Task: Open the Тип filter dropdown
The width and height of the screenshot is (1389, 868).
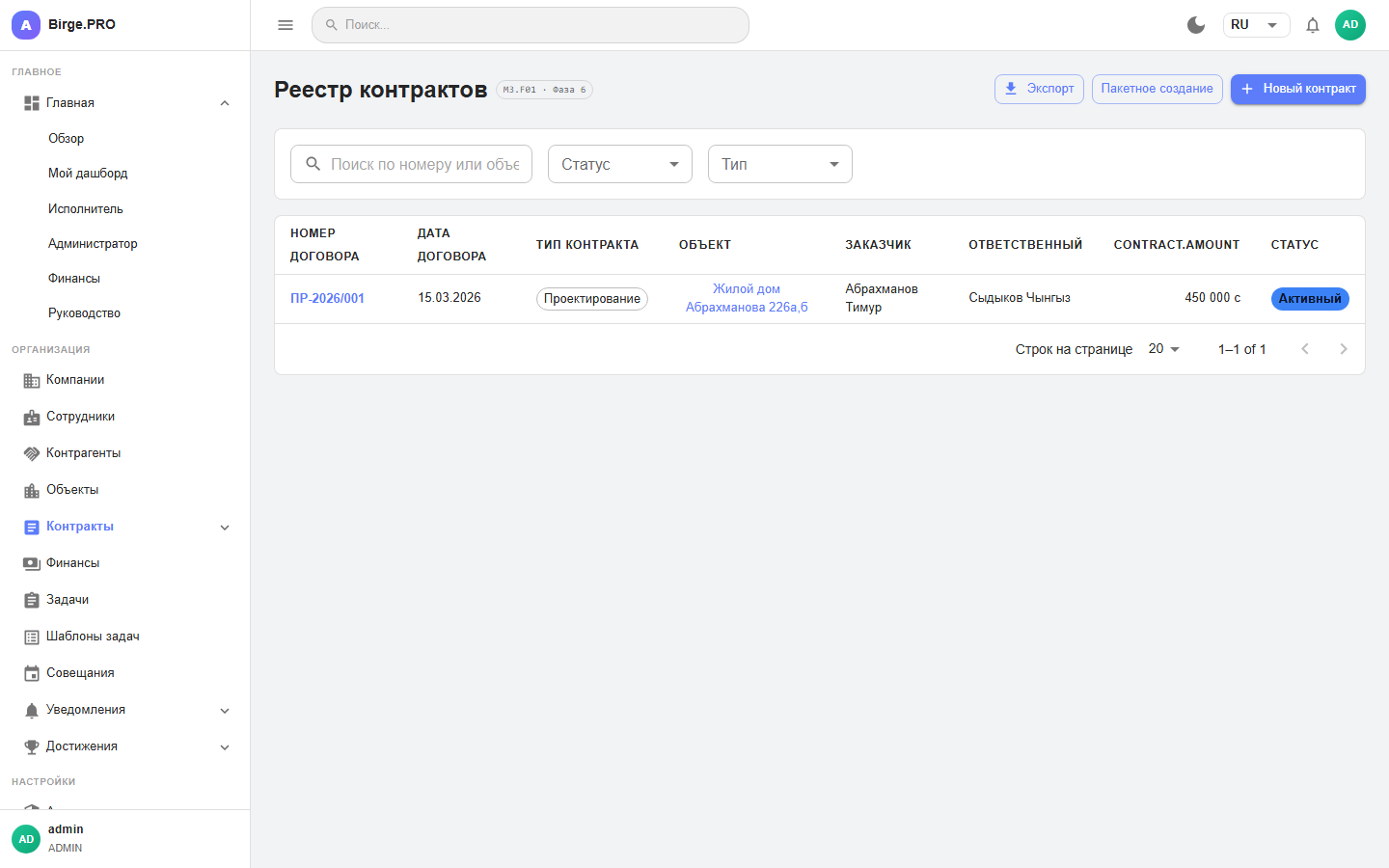Action: (x=779, y=164)
